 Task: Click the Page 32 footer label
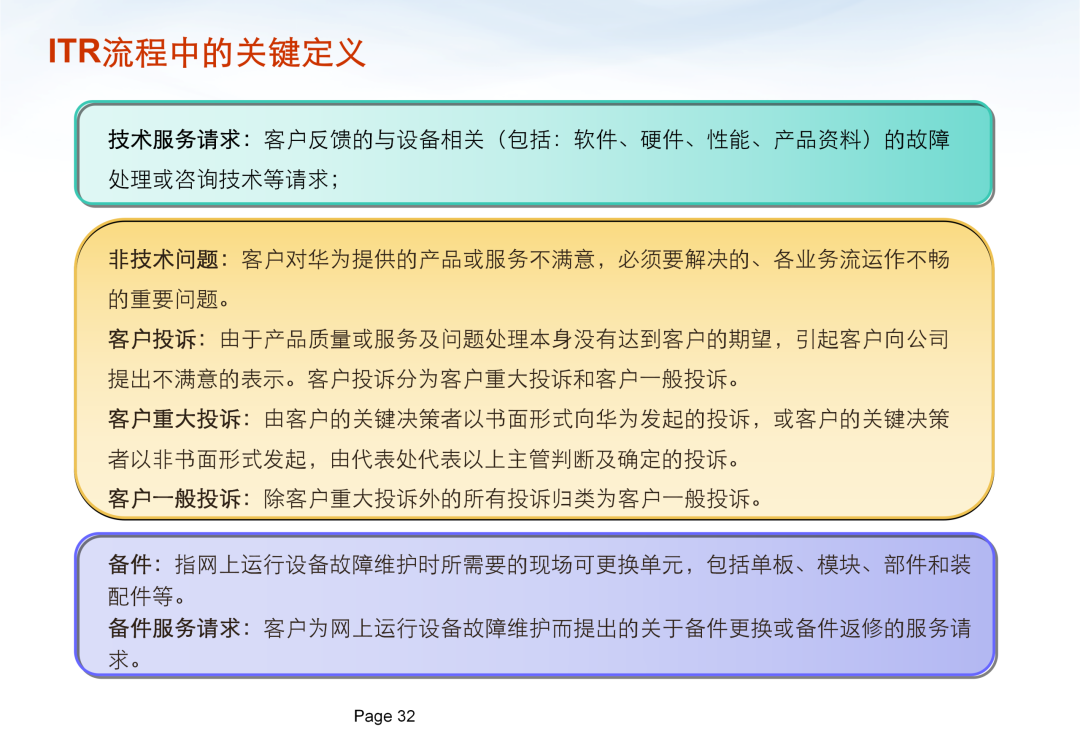coord(384,716)
